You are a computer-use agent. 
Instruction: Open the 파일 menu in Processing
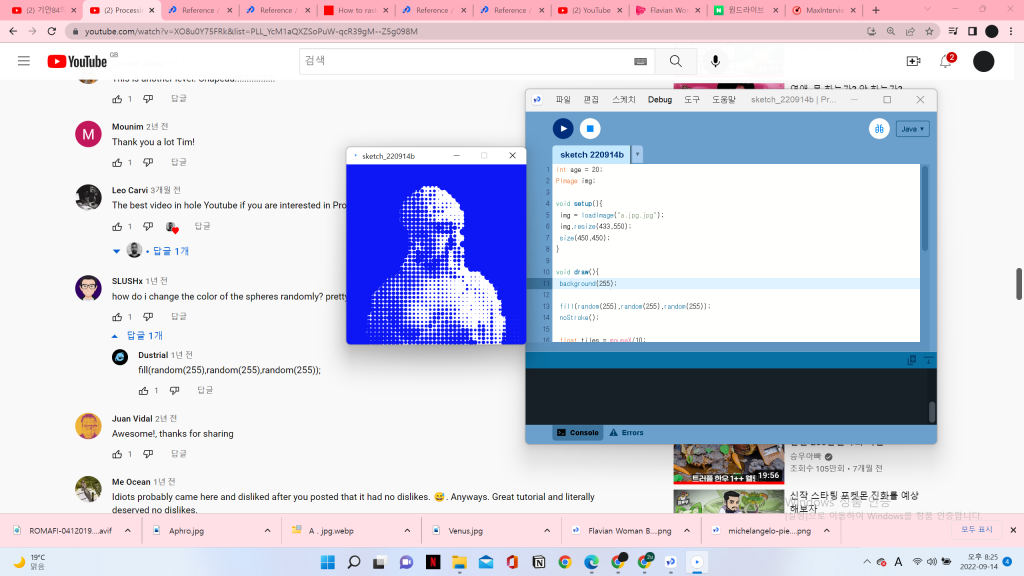[x=563, y=100]
